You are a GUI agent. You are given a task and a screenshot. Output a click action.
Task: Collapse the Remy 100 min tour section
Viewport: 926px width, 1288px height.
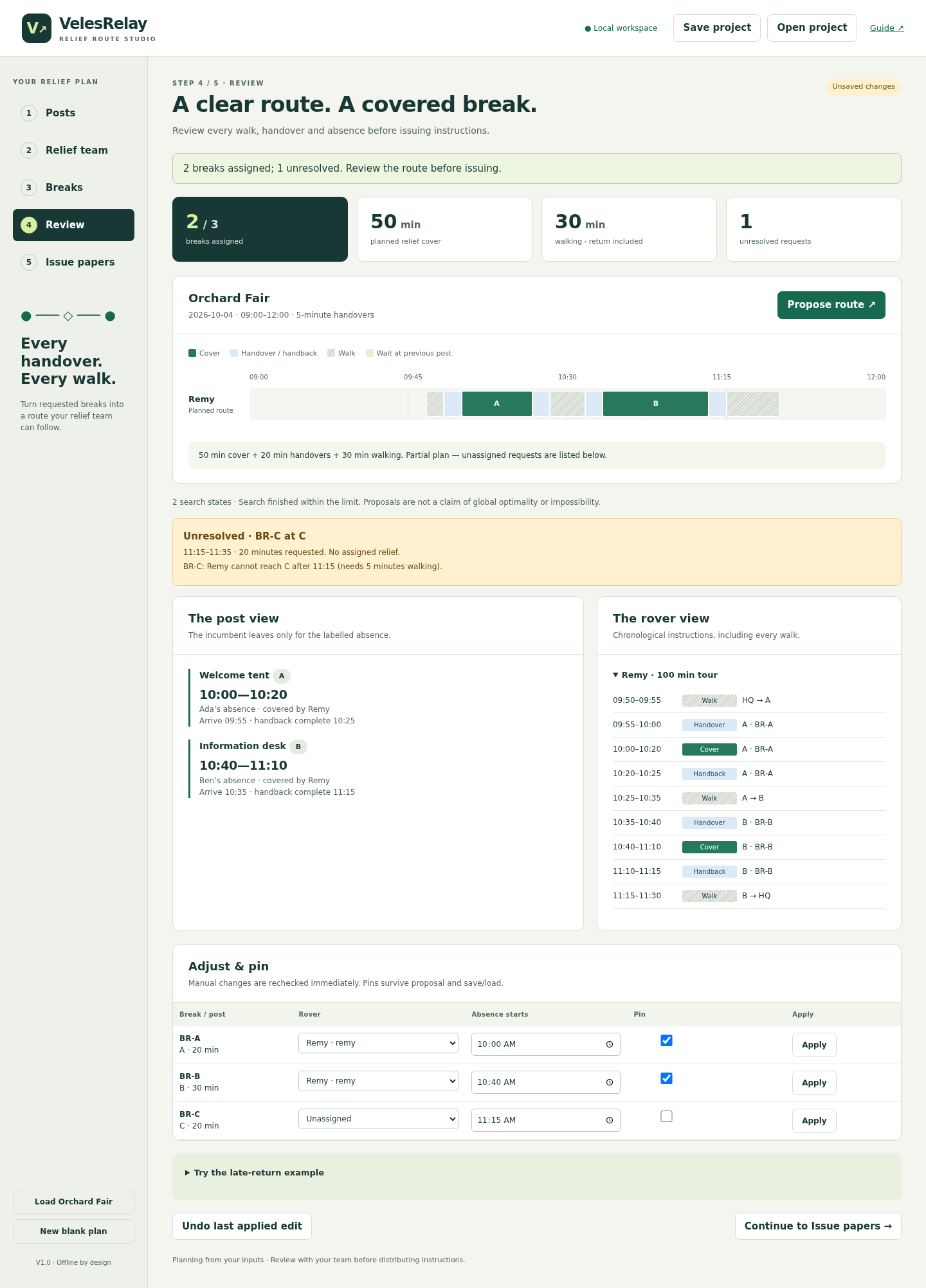pos(665,675)
